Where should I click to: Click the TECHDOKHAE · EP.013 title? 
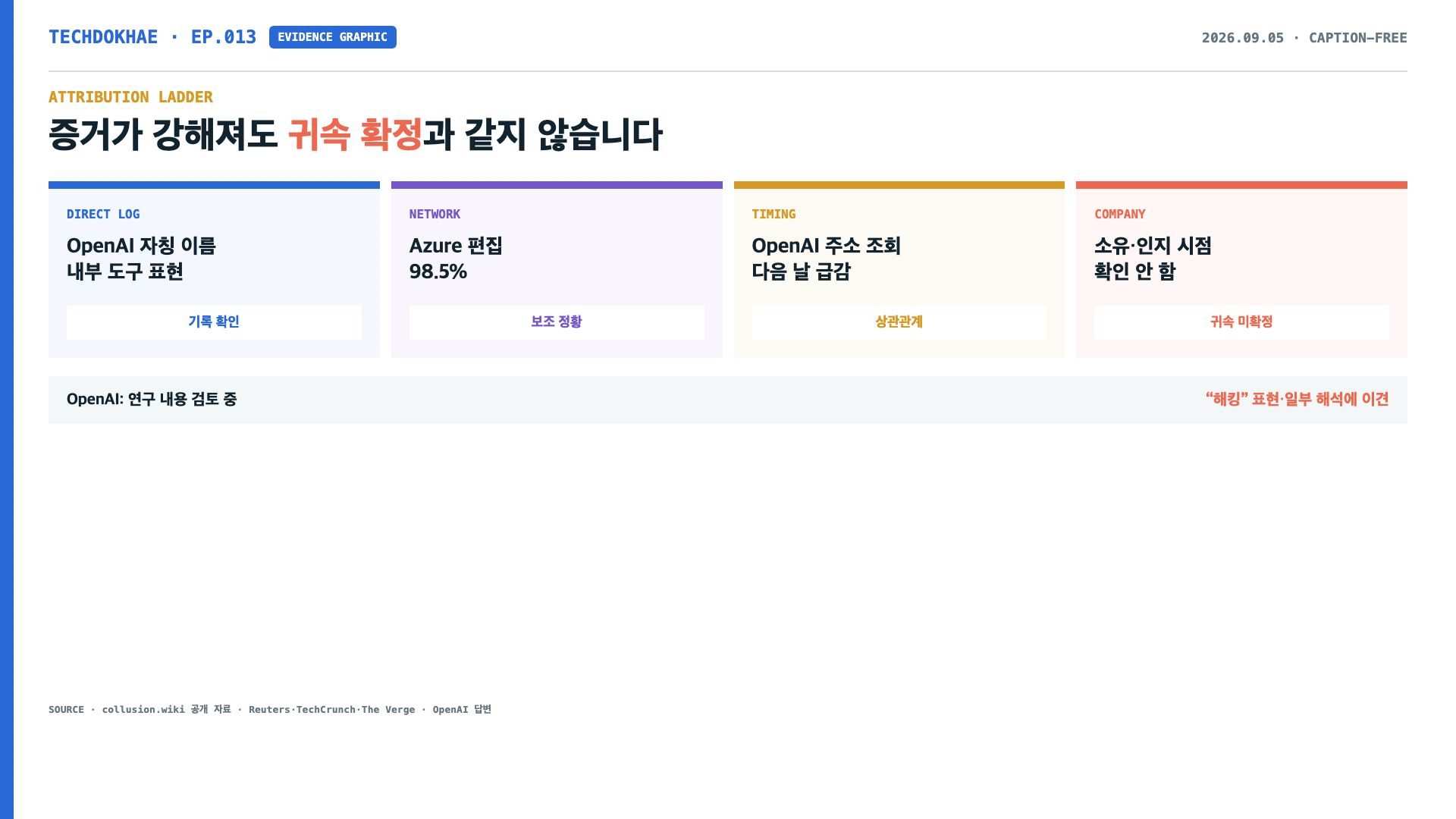click(152, 37)
